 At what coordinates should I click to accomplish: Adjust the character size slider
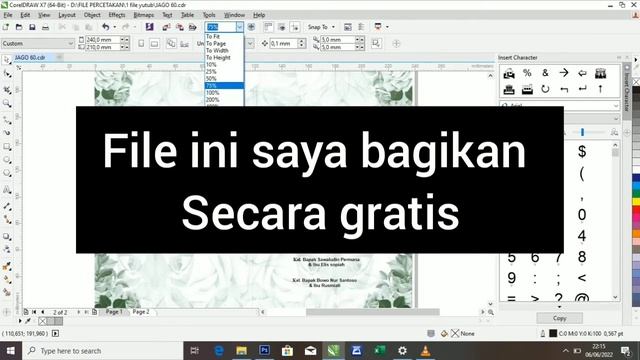pos(582,132)
